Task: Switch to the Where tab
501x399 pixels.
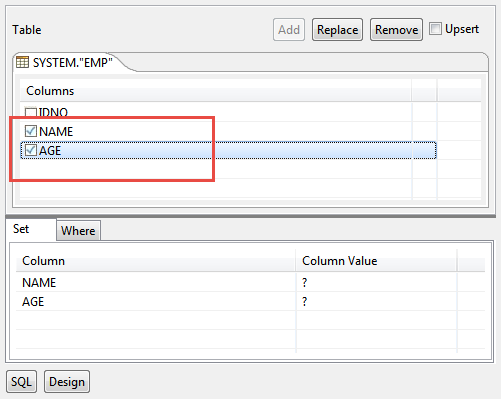Action: pos(78,230)
